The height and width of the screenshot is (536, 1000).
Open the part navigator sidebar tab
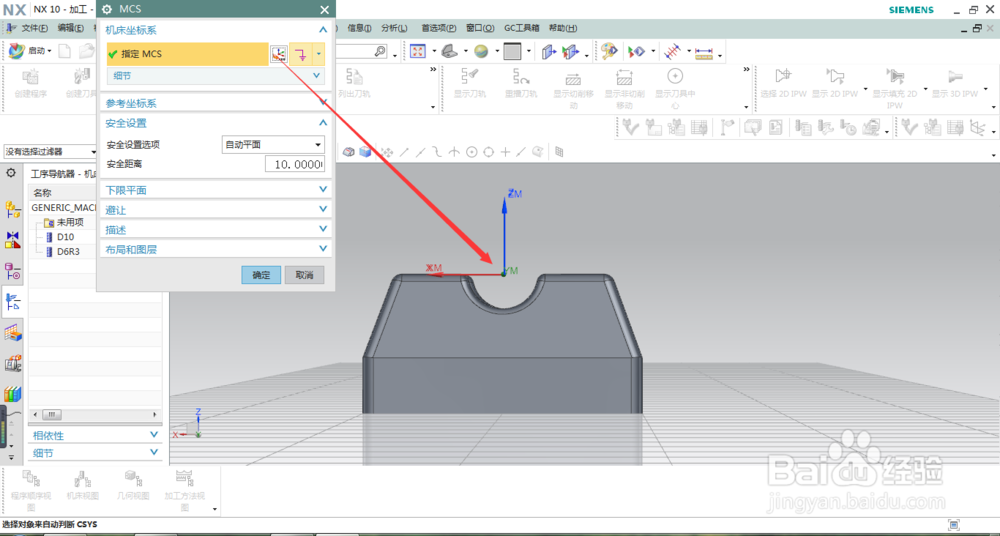coord(12,271)
